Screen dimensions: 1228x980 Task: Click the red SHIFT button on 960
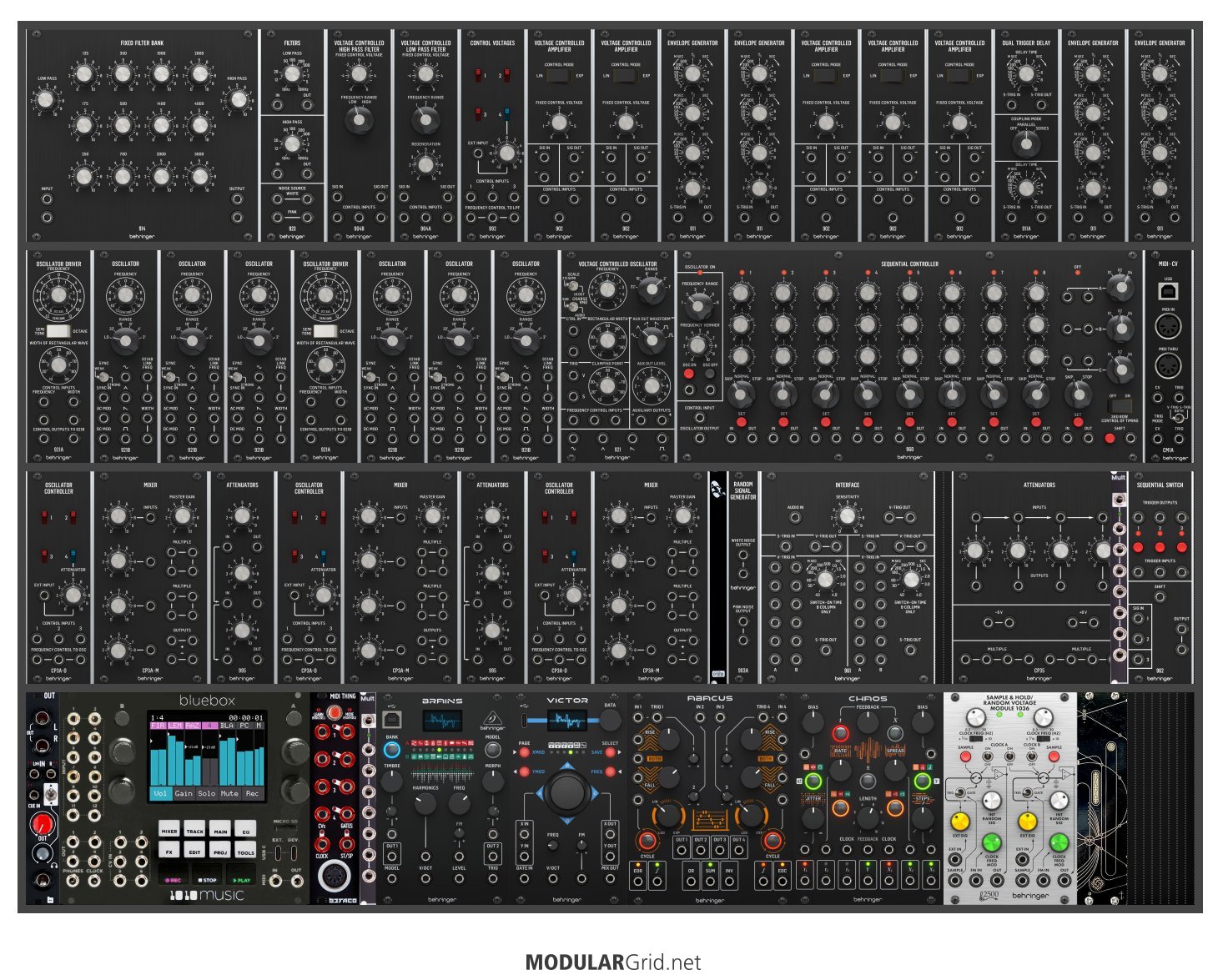point(1110,437)
